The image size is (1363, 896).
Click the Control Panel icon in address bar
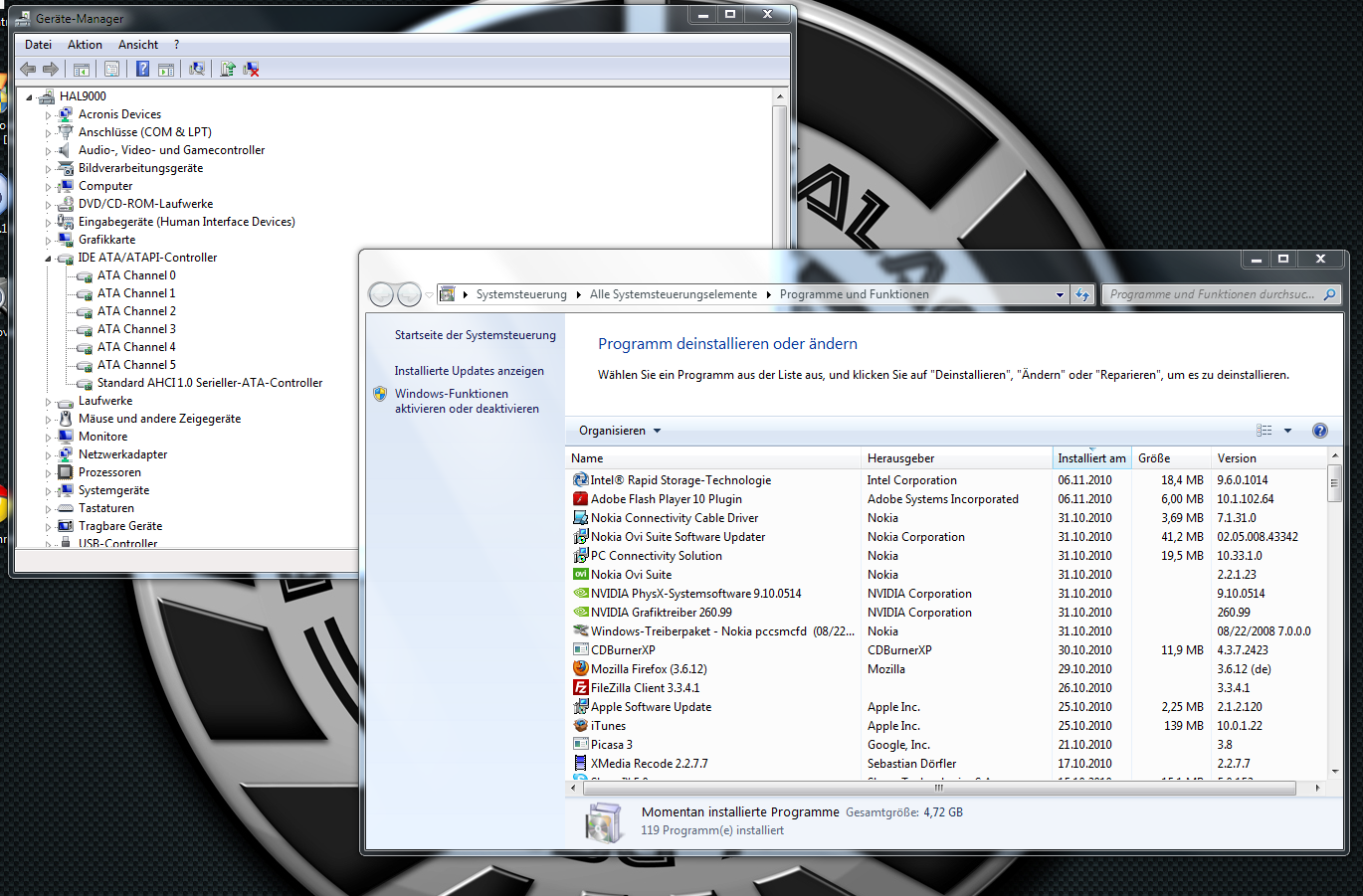(448, 294)
